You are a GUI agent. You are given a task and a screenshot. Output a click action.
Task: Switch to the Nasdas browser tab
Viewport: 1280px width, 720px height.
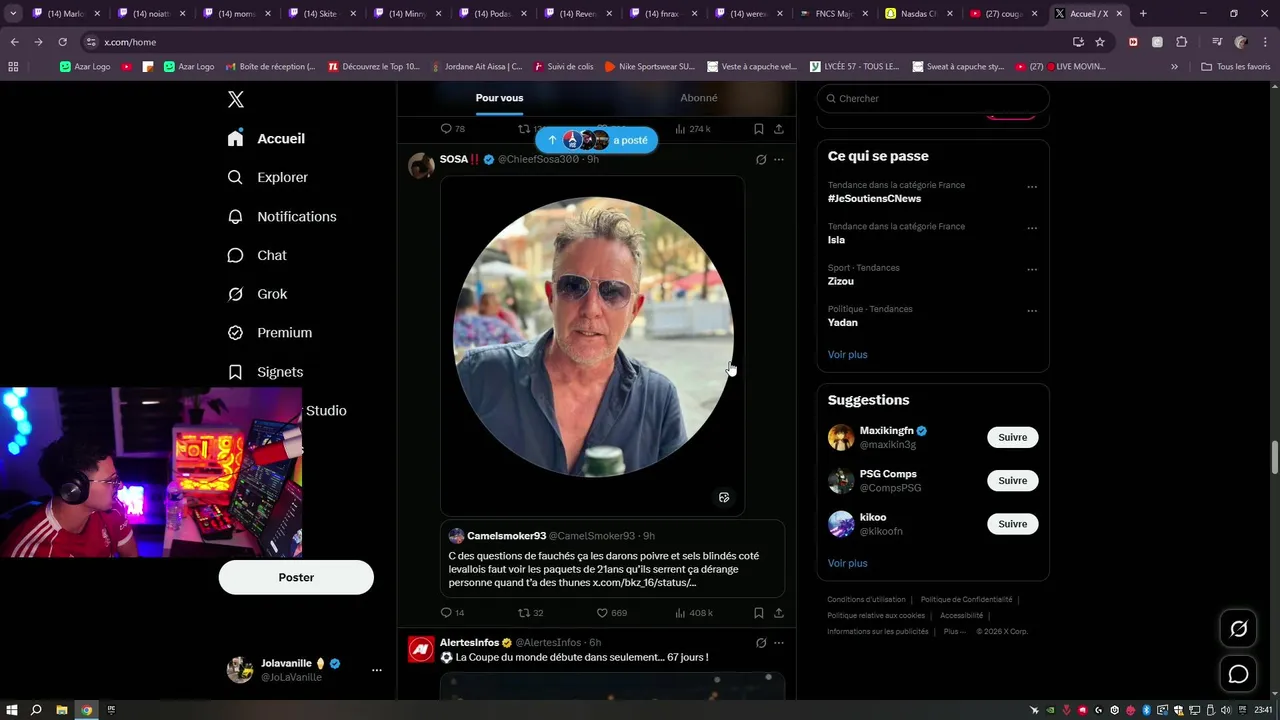click(919, 14)
